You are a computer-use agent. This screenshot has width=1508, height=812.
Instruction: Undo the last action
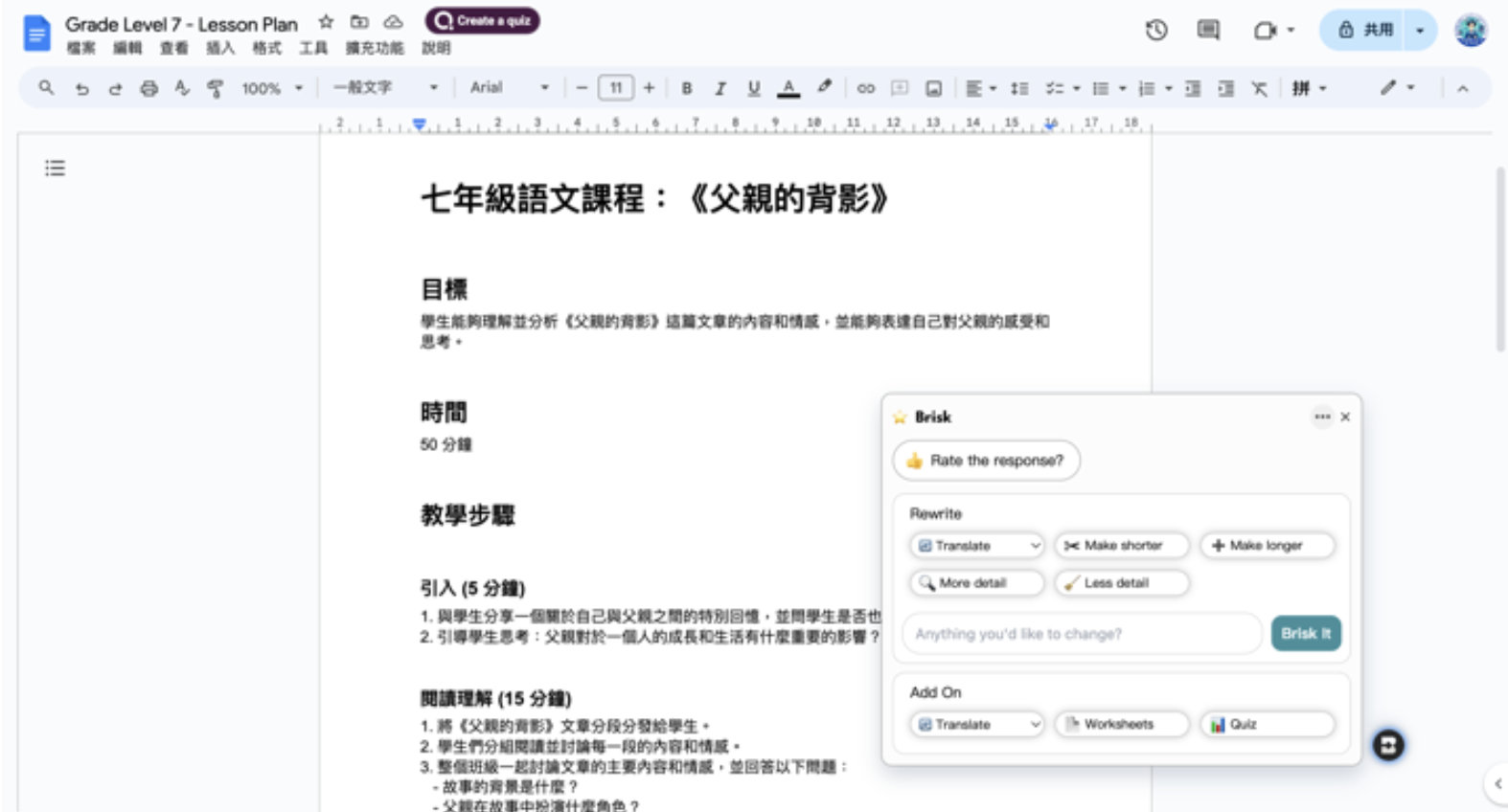point(82,88)
